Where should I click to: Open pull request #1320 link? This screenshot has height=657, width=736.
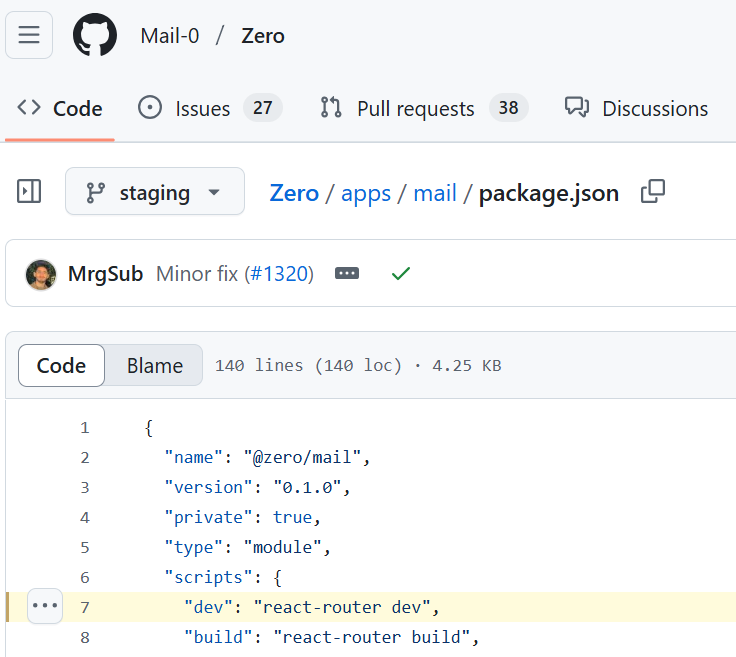[x=280, y=274]
